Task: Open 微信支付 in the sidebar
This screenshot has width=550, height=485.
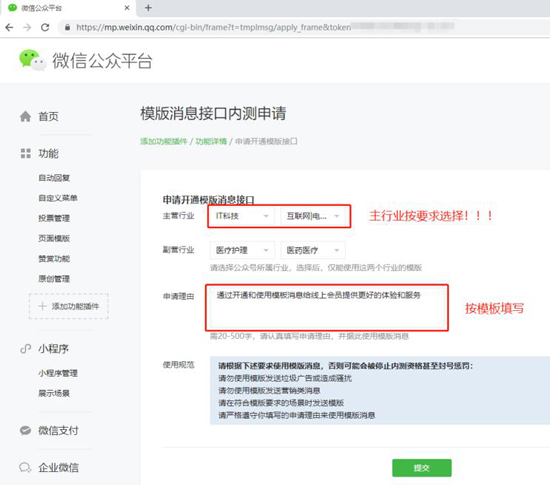Action: 58,430
